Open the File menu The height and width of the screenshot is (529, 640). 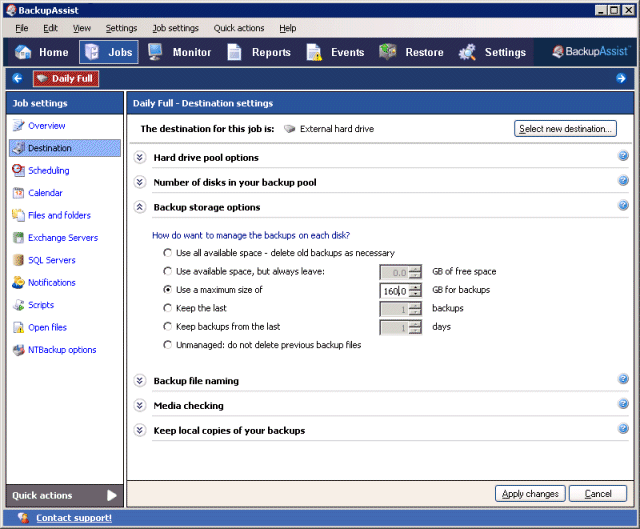pyautogui.click(x=22, y=28)
